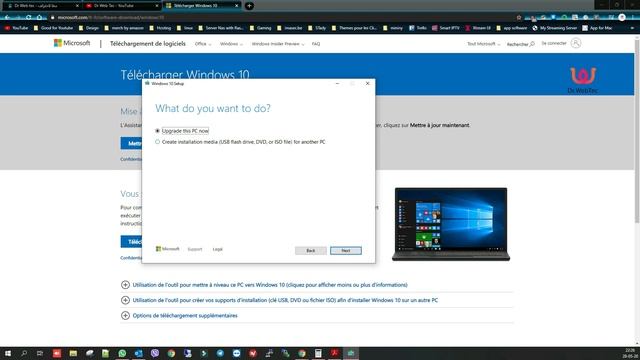
Task: Click the Mettre à jour maintenant link text
Action: [439, 125]
